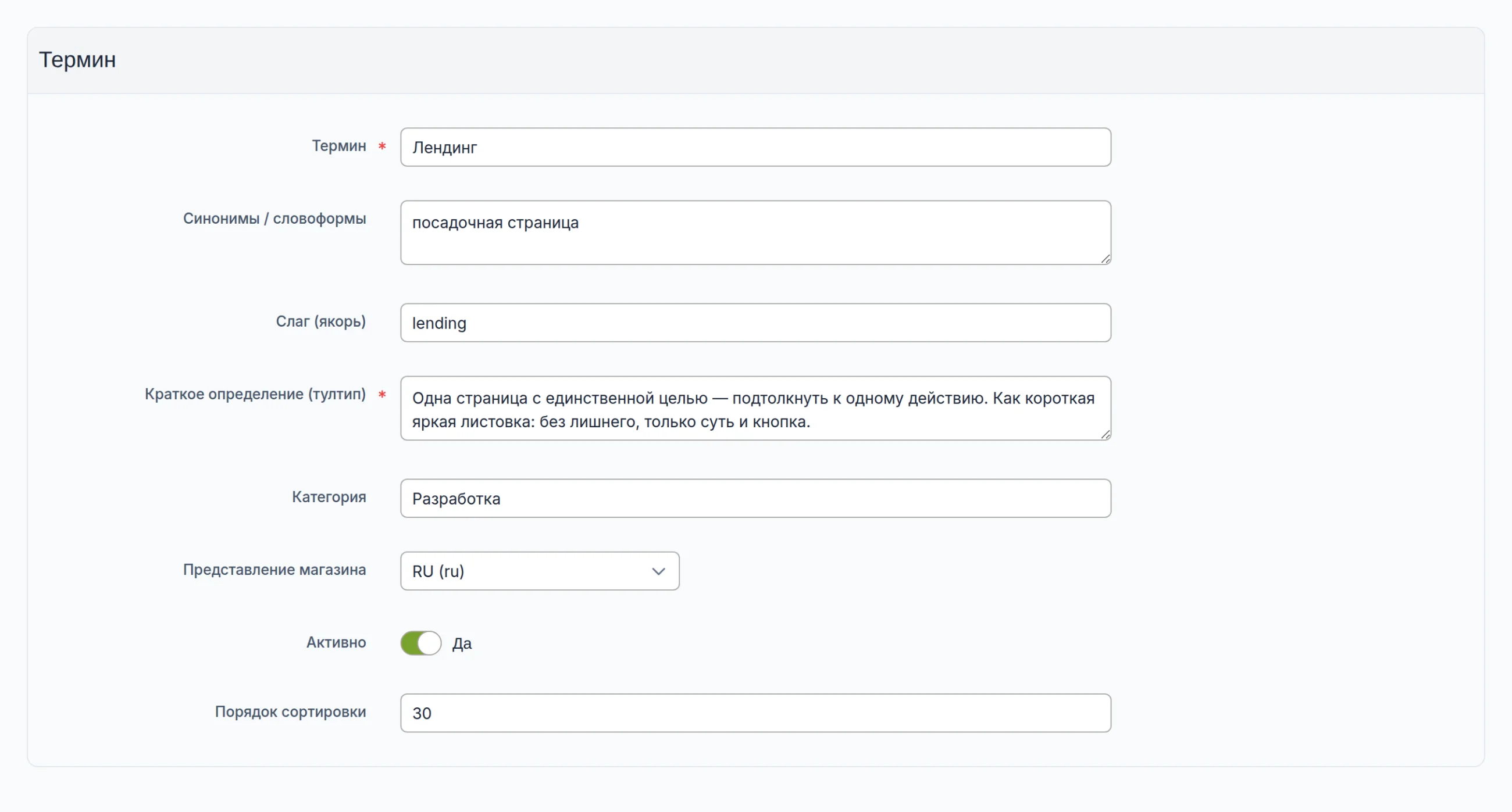Click the Слаг (якорь) field with lending
Image resolution: width=1512 pixels, height=812 pixels.
(x=755, y=323)
